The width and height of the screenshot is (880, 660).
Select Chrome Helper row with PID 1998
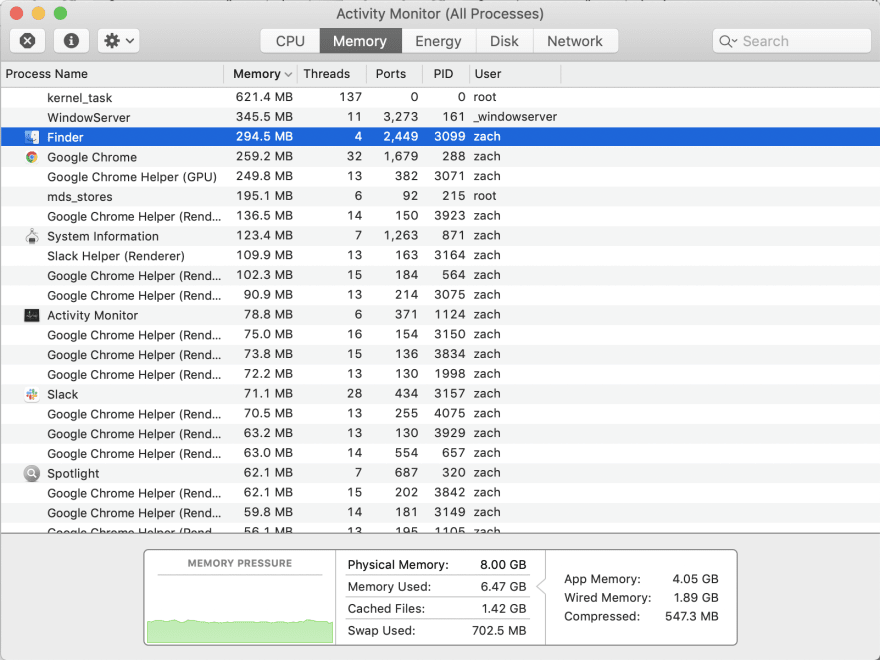click(x=440, y=374)
